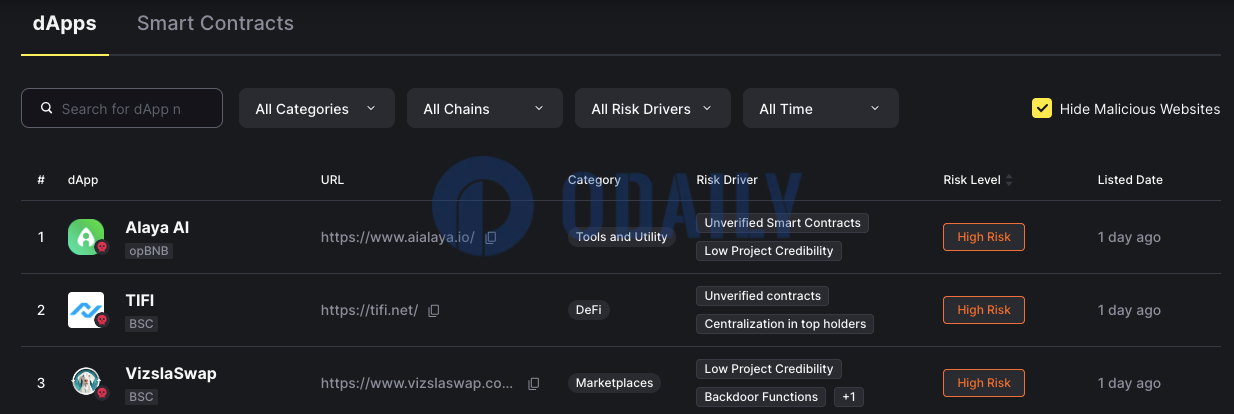Copy the tifi.net URL
The image size is (1234, 414).
point(433,311)
